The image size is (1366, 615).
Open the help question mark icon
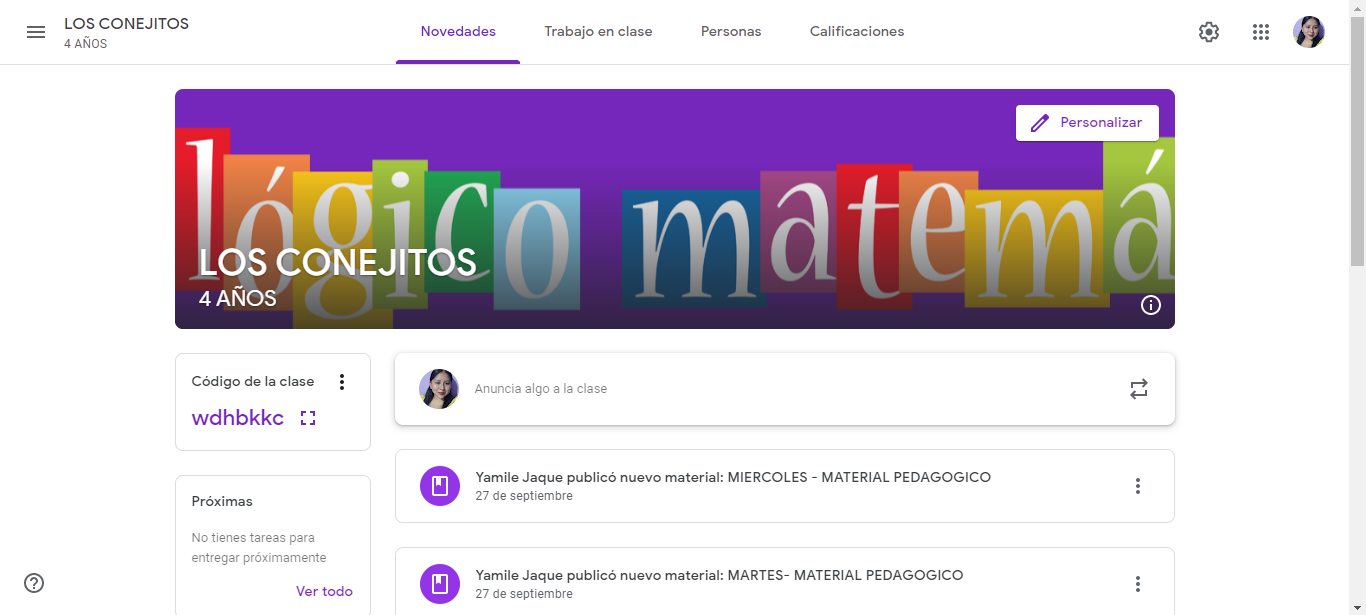click(x=34, y=583)
